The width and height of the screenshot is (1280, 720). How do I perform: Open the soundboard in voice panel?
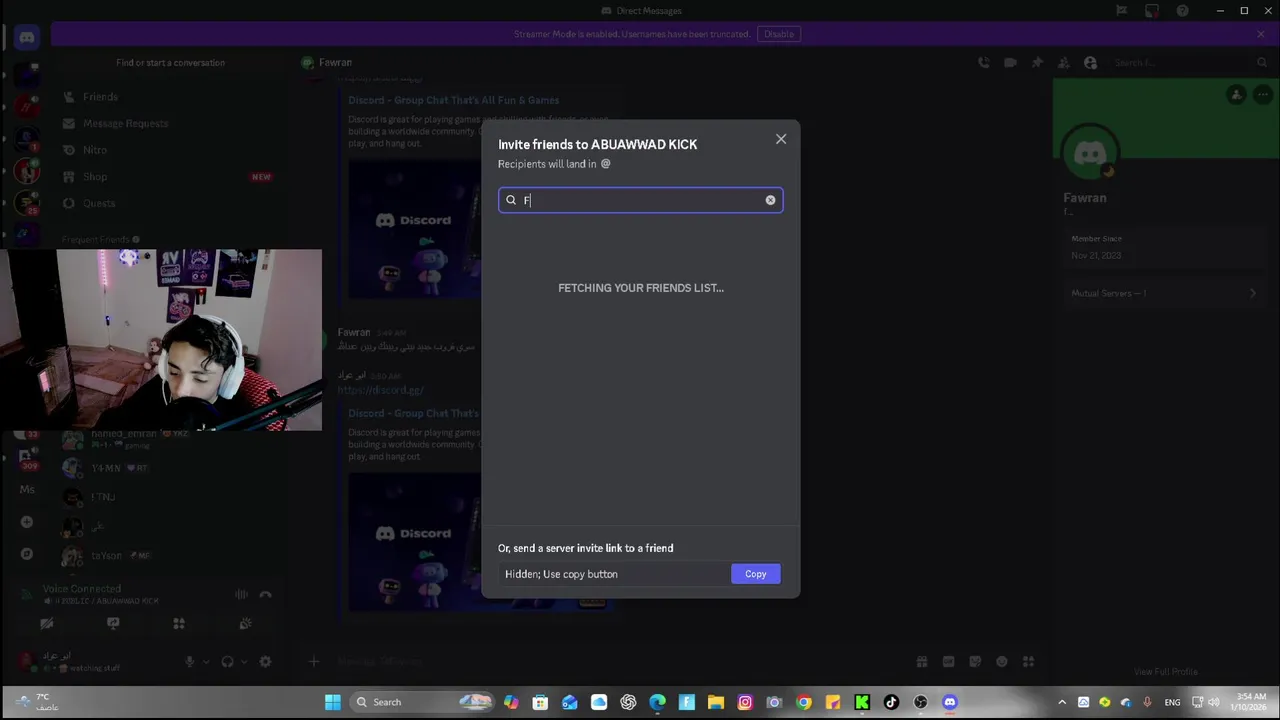click(x=245, y=623)
